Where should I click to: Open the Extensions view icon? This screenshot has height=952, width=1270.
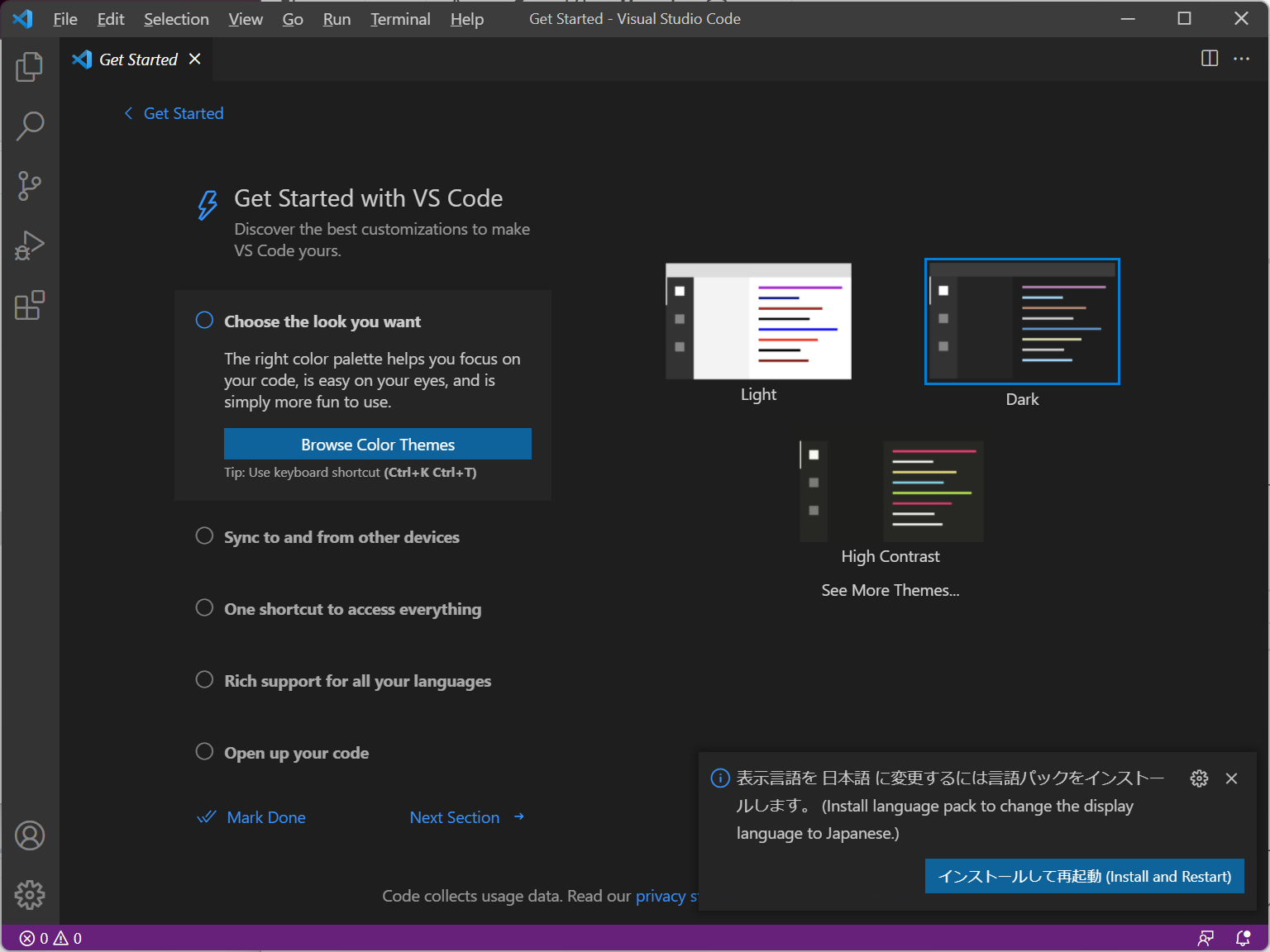pyautogui.click(x=30, y=305)
